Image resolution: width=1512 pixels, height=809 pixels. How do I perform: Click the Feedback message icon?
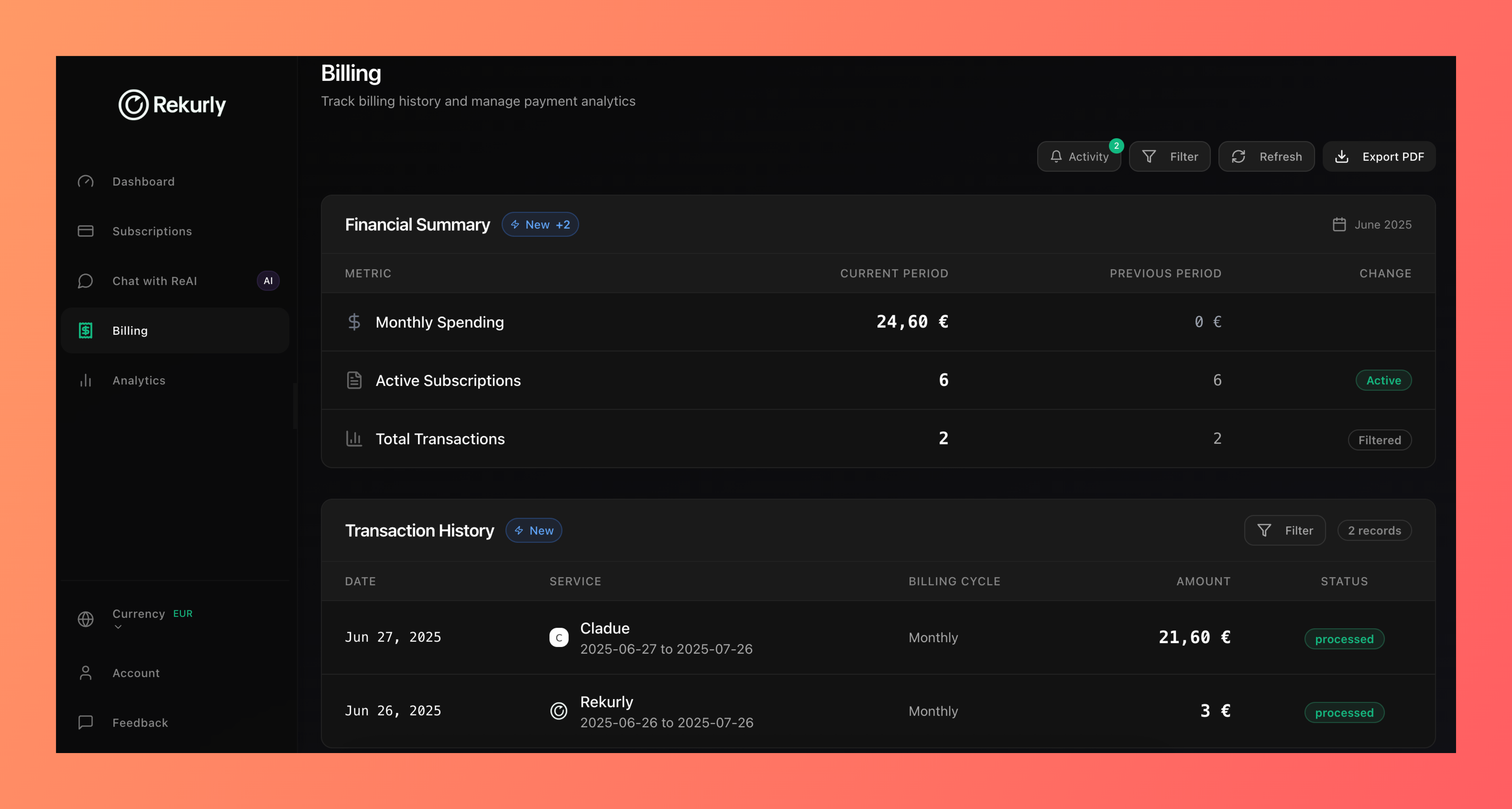point(86,723)
